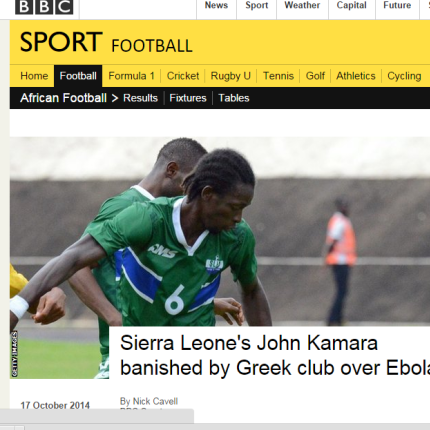Switch to the Cricket tab
The height and width of the screenshot is (430, 430).
pos(183,76)
